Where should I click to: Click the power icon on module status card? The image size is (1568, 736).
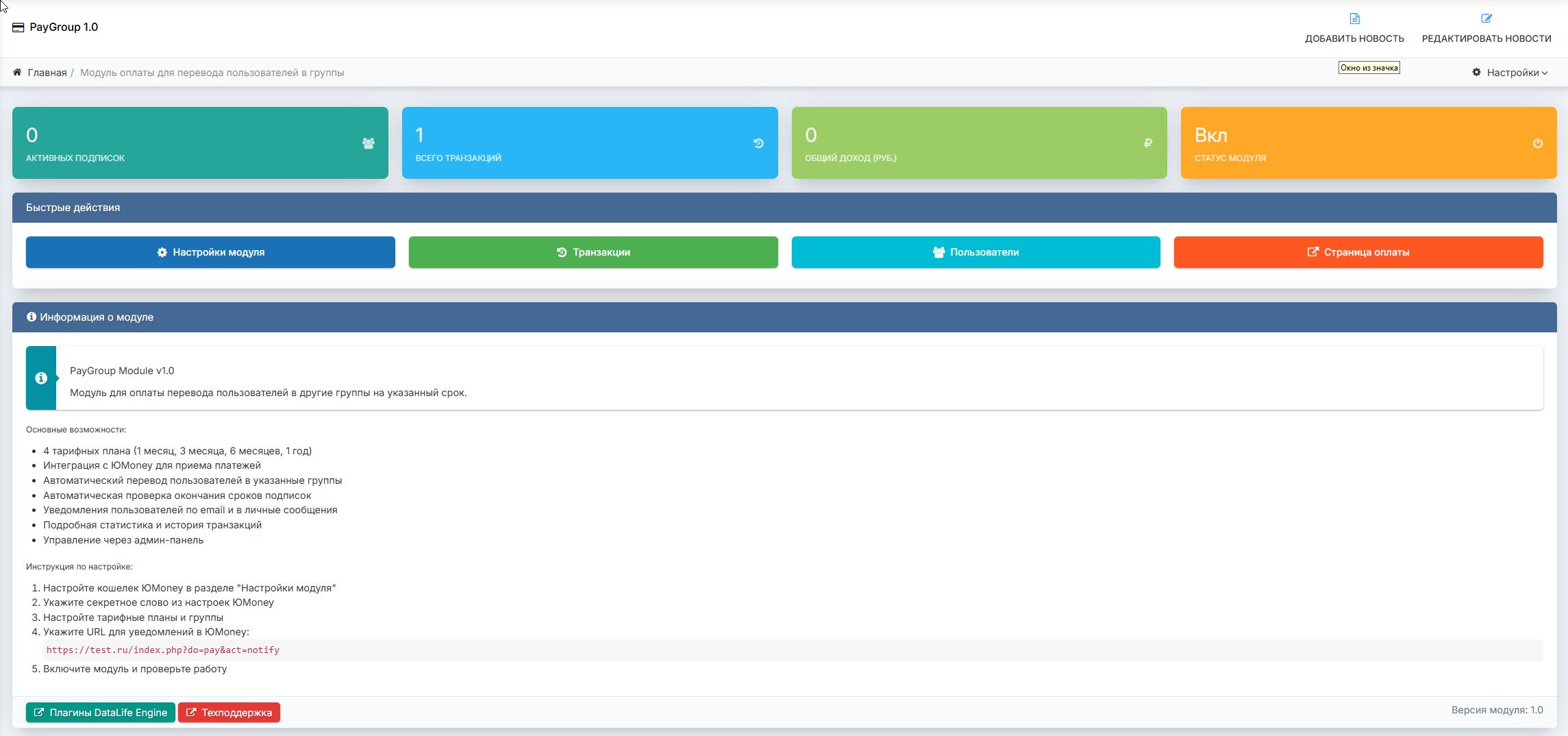pos(1537,143)
